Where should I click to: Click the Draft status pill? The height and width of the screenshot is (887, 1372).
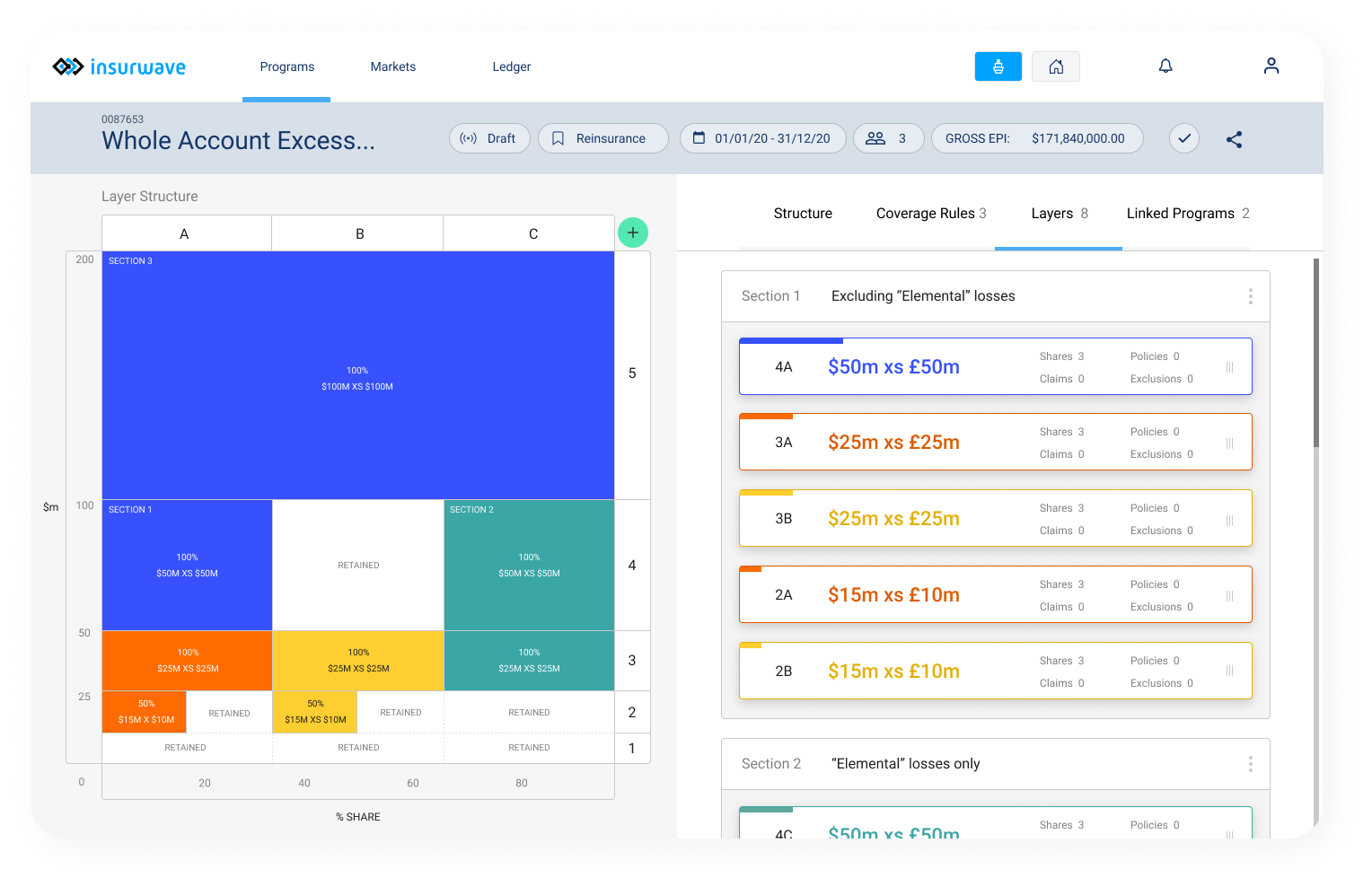coord(489,138)
